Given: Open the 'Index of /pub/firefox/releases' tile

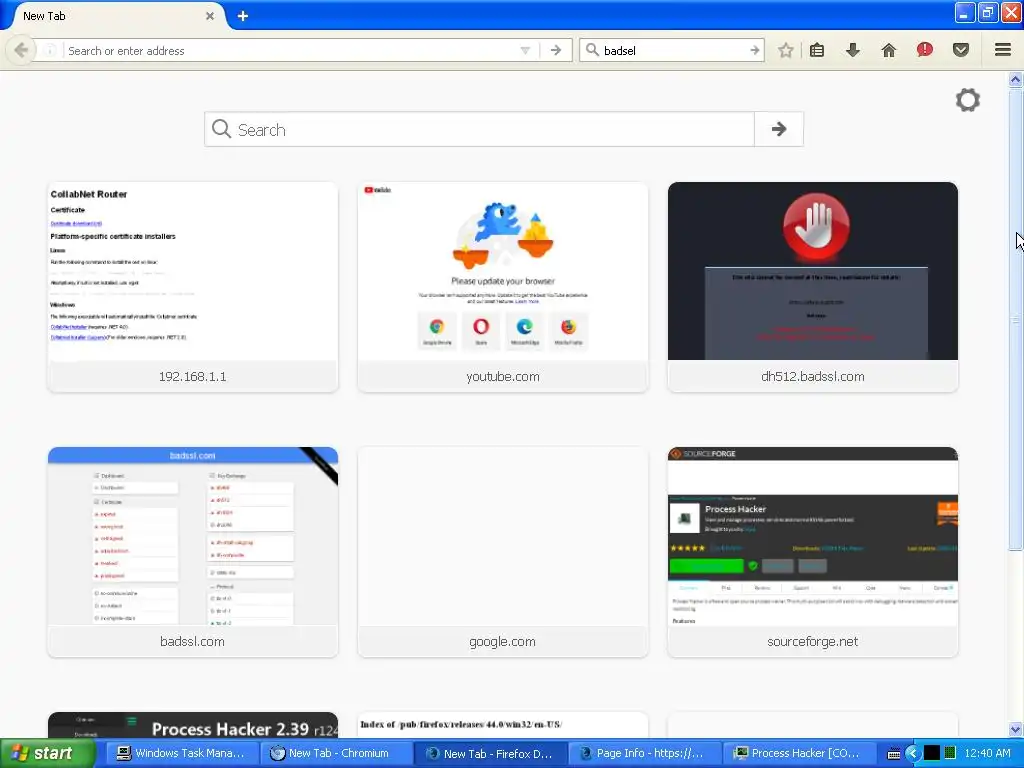Looking at the screenshot, I should 503,726.
